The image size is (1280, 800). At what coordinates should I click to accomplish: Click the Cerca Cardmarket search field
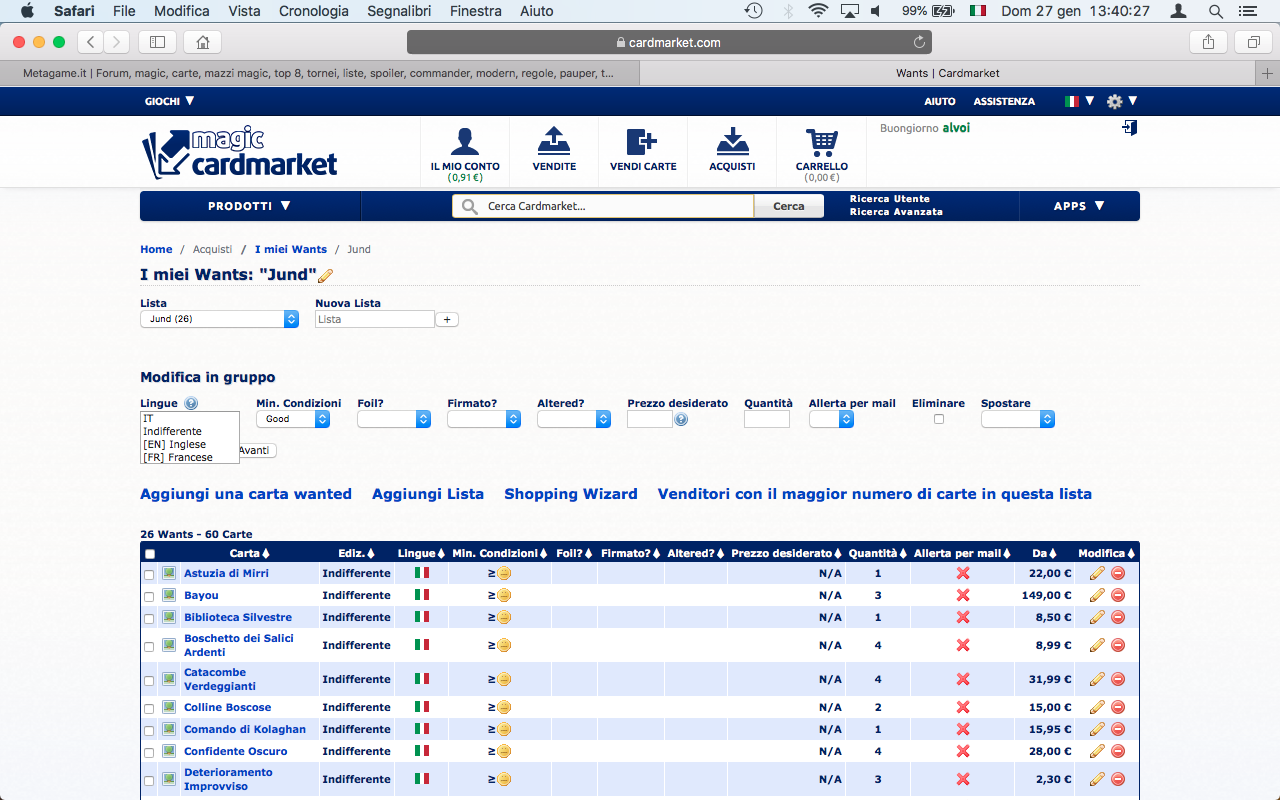pyautogui.click(x=603, y=206)
